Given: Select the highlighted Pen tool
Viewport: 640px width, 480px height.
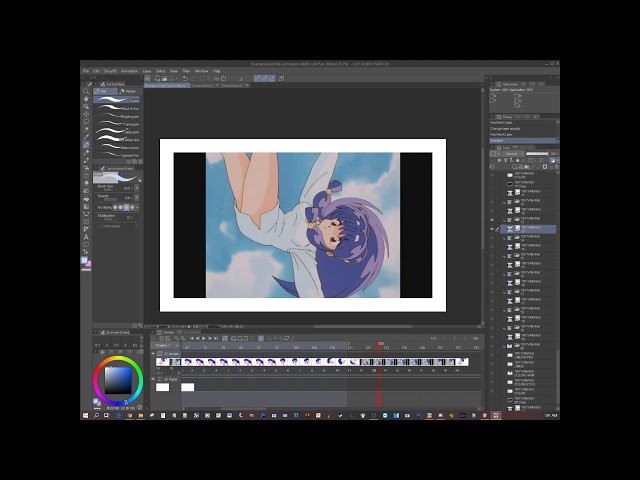Looking at the screenshot, I should pos(86,145).
